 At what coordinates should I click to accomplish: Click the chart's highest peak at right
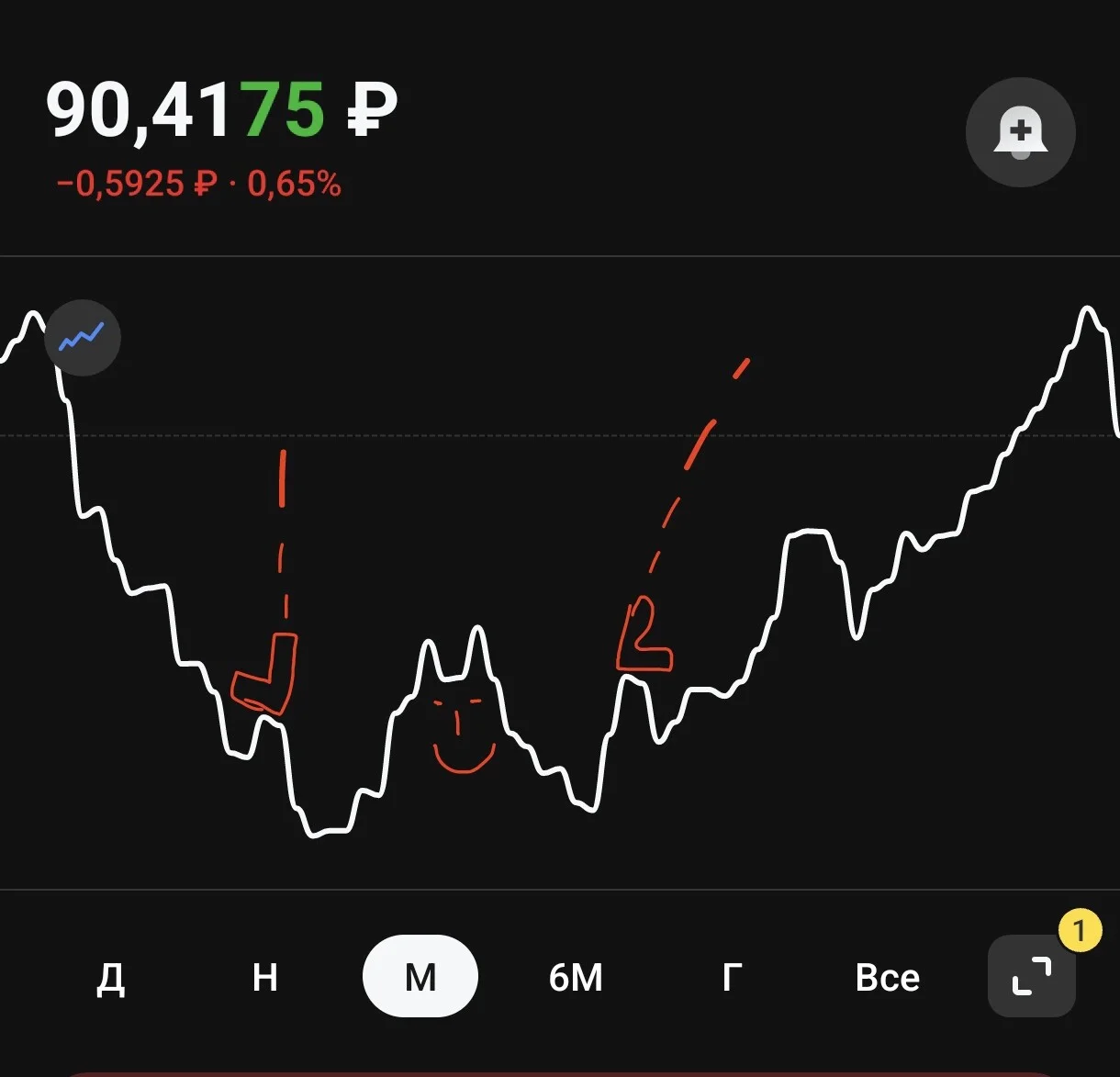click(x=1089, y=312)
